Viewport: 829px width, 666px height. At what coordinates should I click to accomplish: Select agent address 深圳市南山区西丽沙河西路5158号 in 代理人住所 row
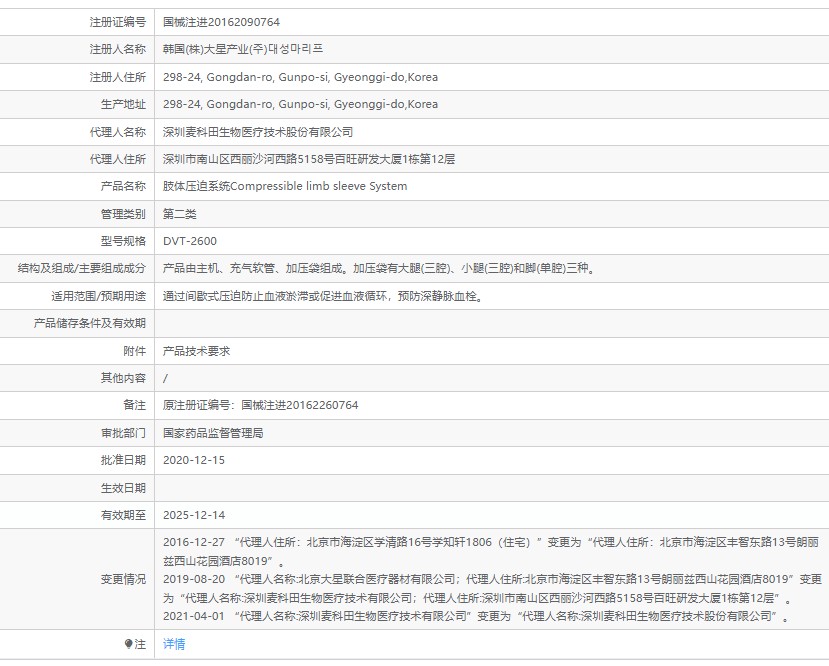coord(248,159)
